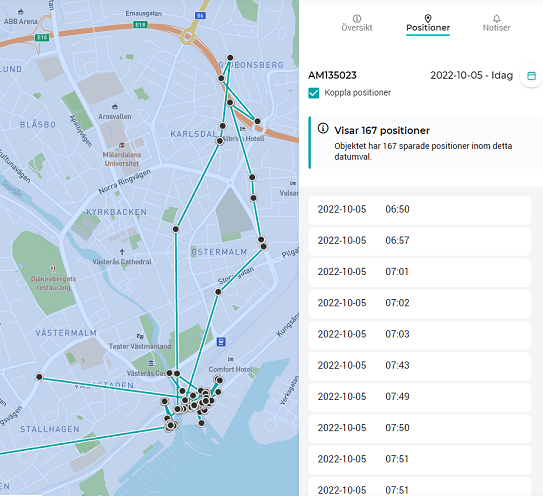Select the 06:57 position entry

point(419,241)
